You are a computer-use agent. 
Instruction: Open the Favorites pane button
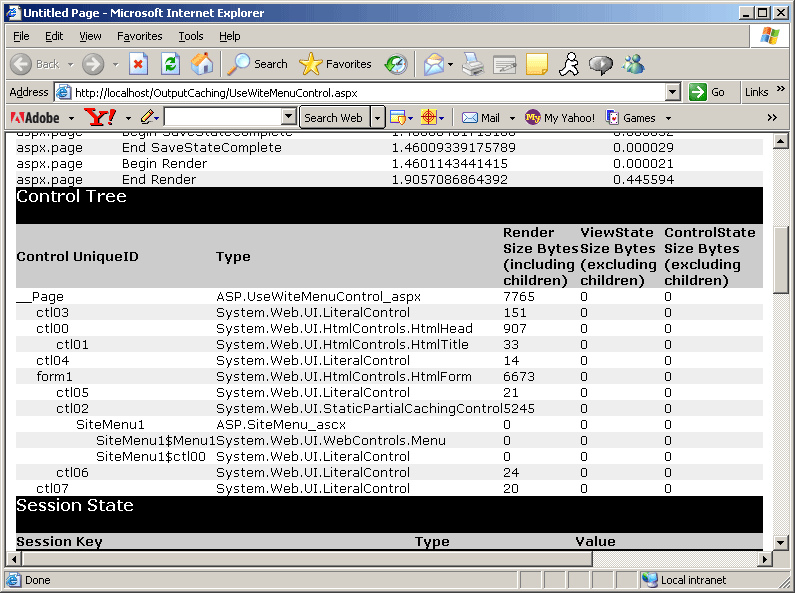(x=336, y=64)
